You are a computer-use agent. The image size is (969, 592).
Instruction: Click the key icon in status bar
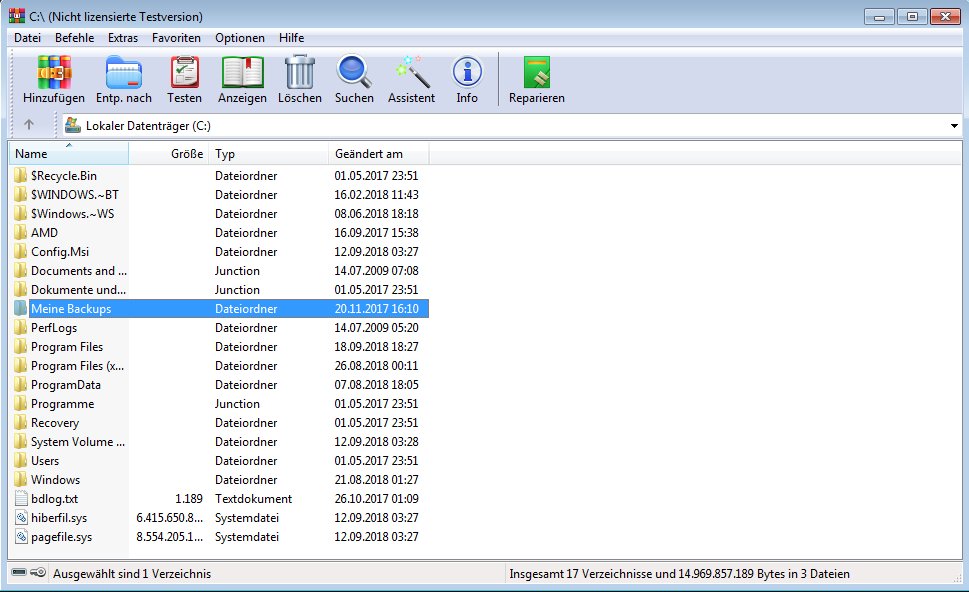click(x=38, y=573)
